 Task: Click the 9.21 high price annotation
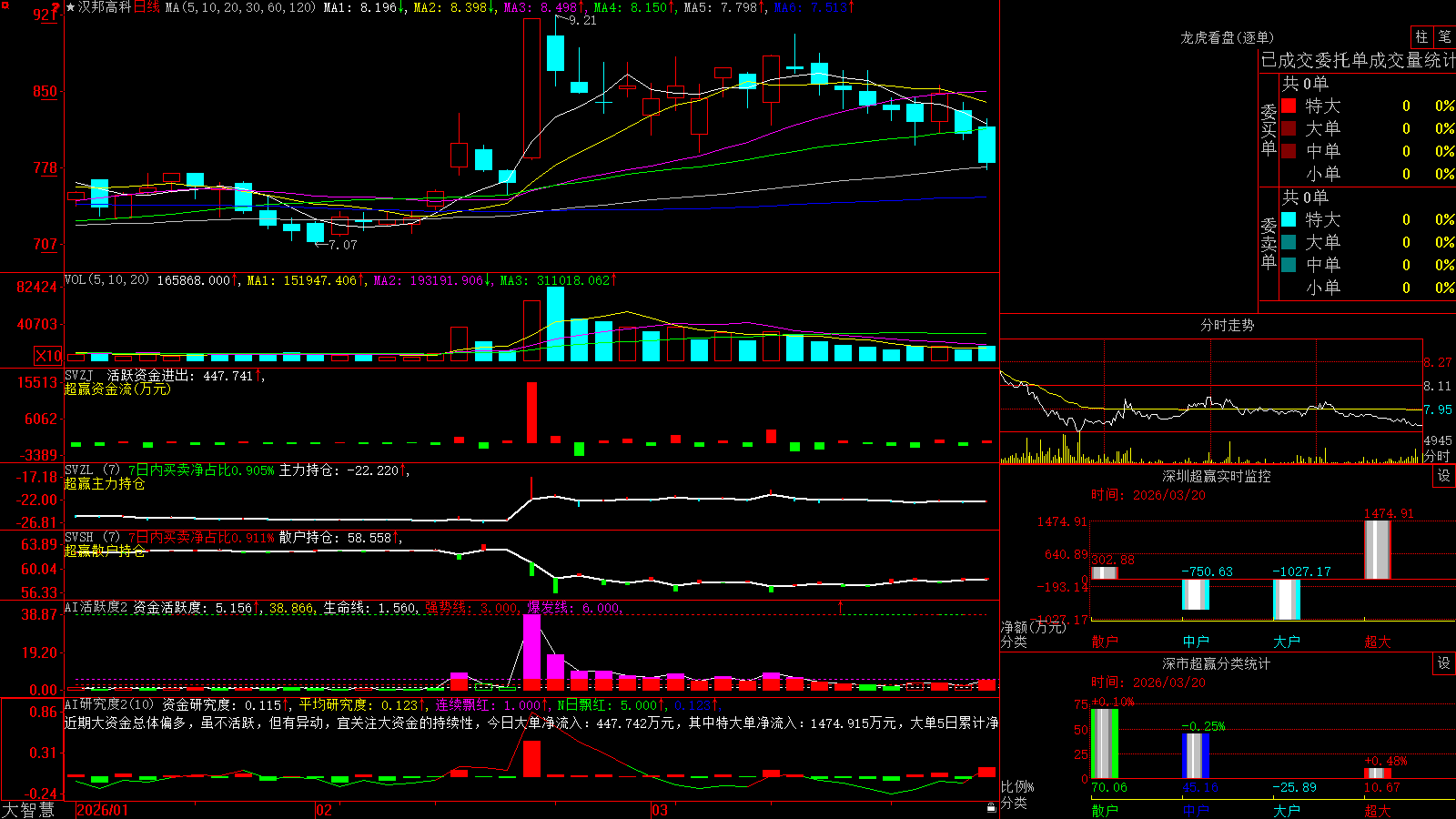582,20
